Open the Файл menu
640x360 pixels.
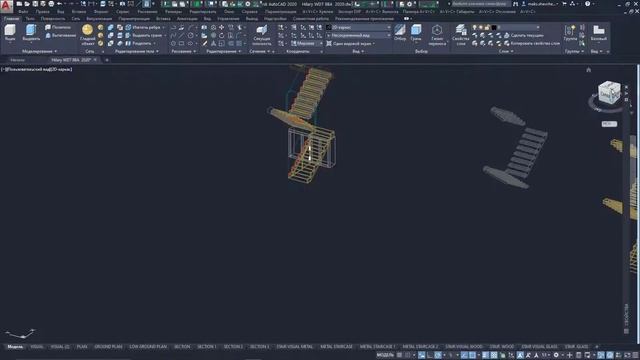(x=23, y=12)
